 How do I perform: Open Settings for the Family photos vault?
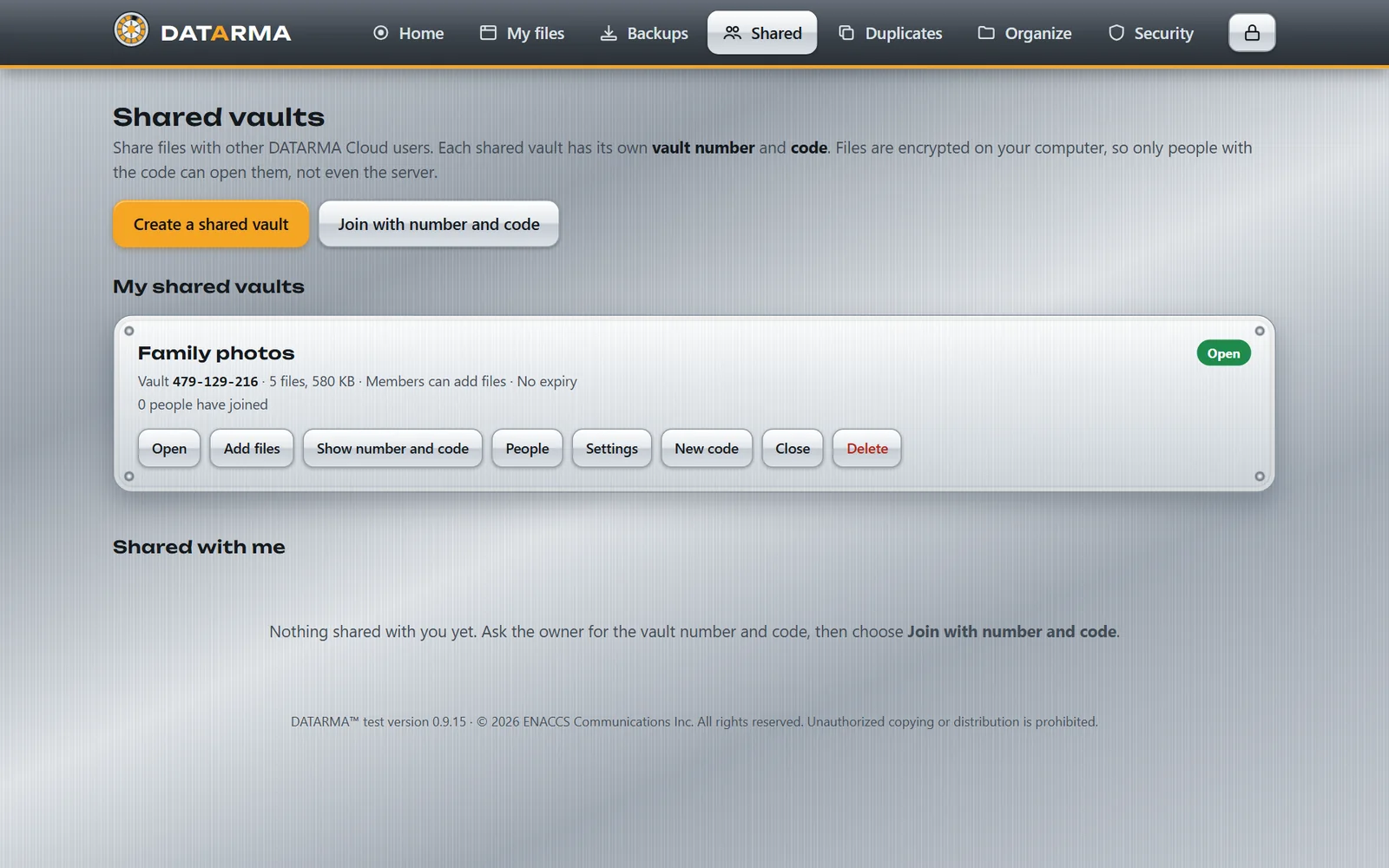(612, 449)
